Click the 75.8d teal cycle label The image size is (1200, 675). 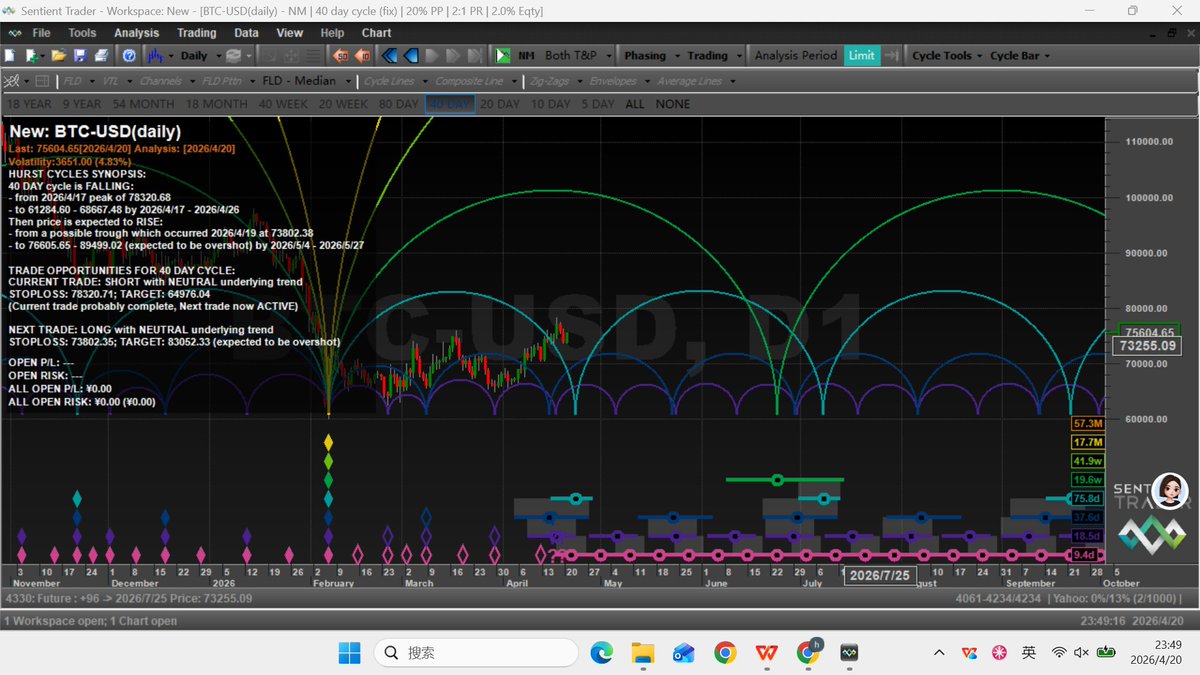click(1087, 498)
